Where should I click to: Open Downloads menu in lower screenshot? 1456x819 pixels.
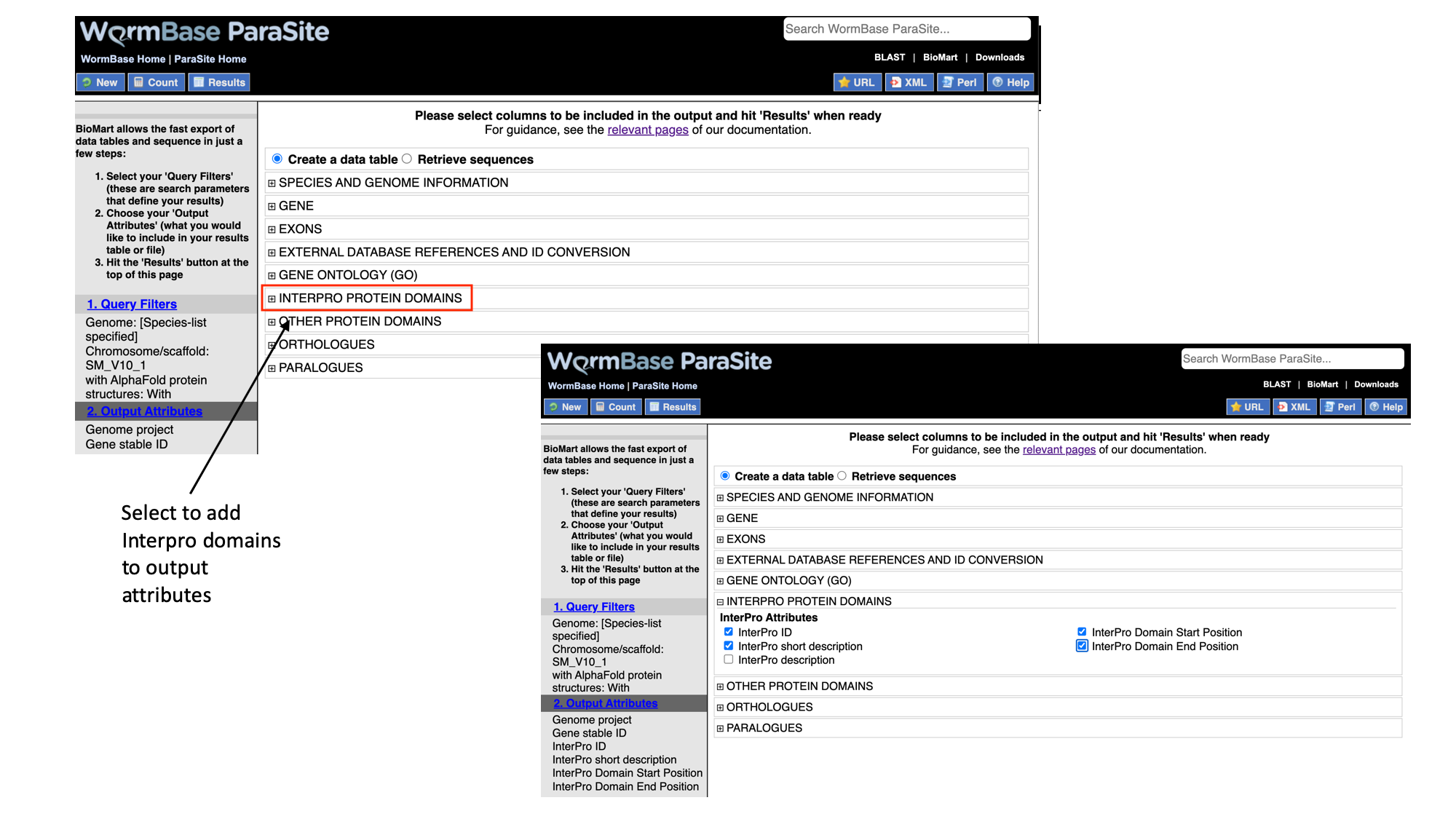(x=1376, y=384)
